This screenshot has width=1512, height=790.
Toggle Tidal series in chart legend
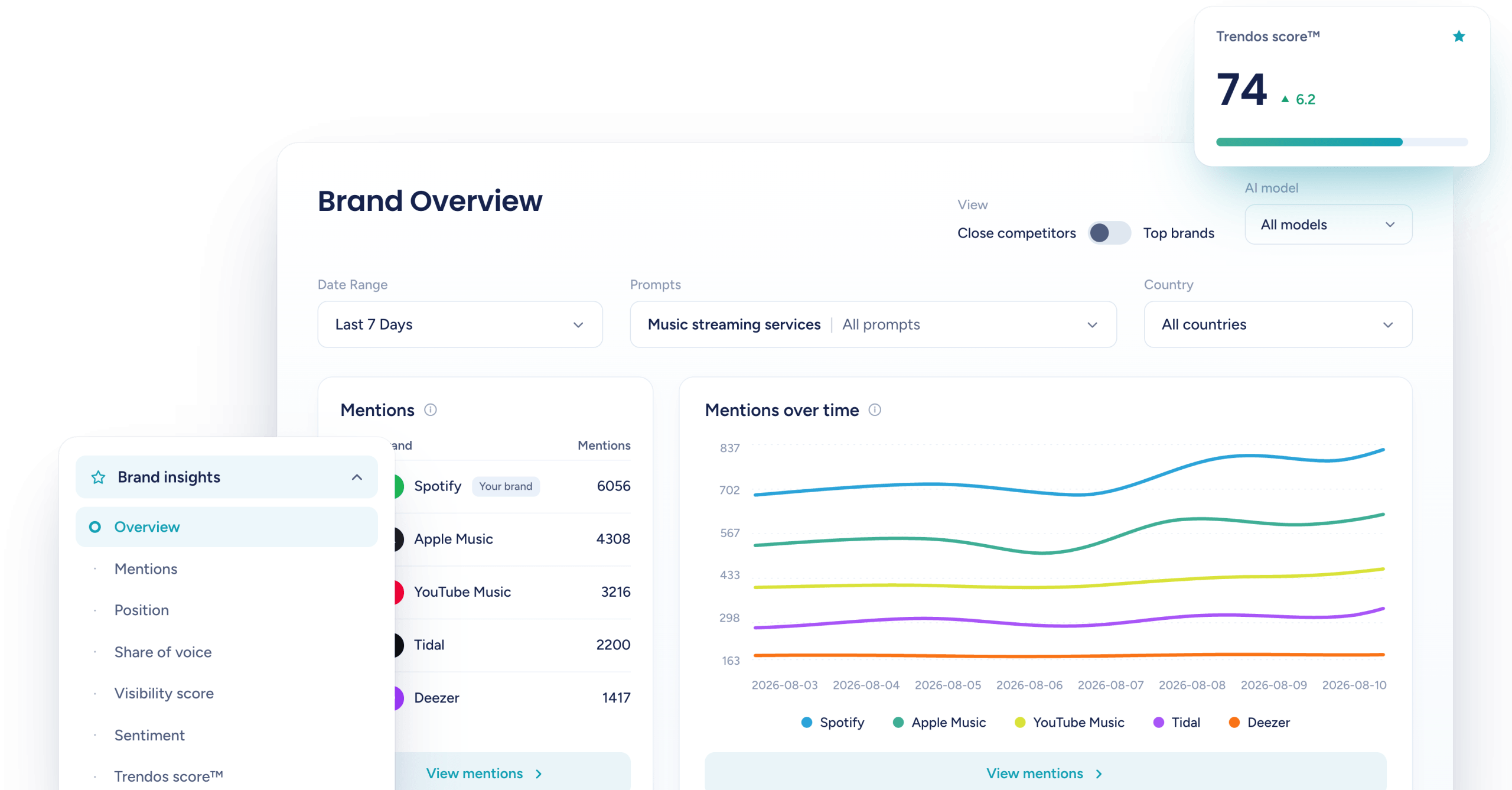pyautogui.click(x=1177, y=723)
